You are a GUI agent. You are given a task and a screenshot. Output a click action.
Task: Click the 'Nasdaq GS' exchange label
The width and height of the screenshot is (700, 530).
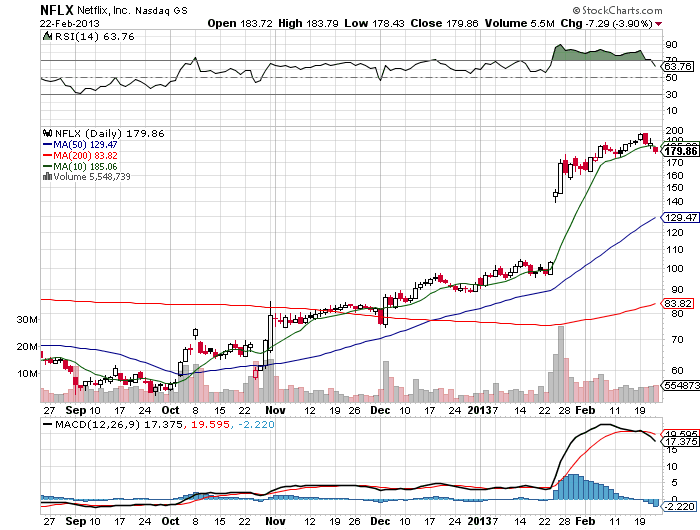coord(161,10)
